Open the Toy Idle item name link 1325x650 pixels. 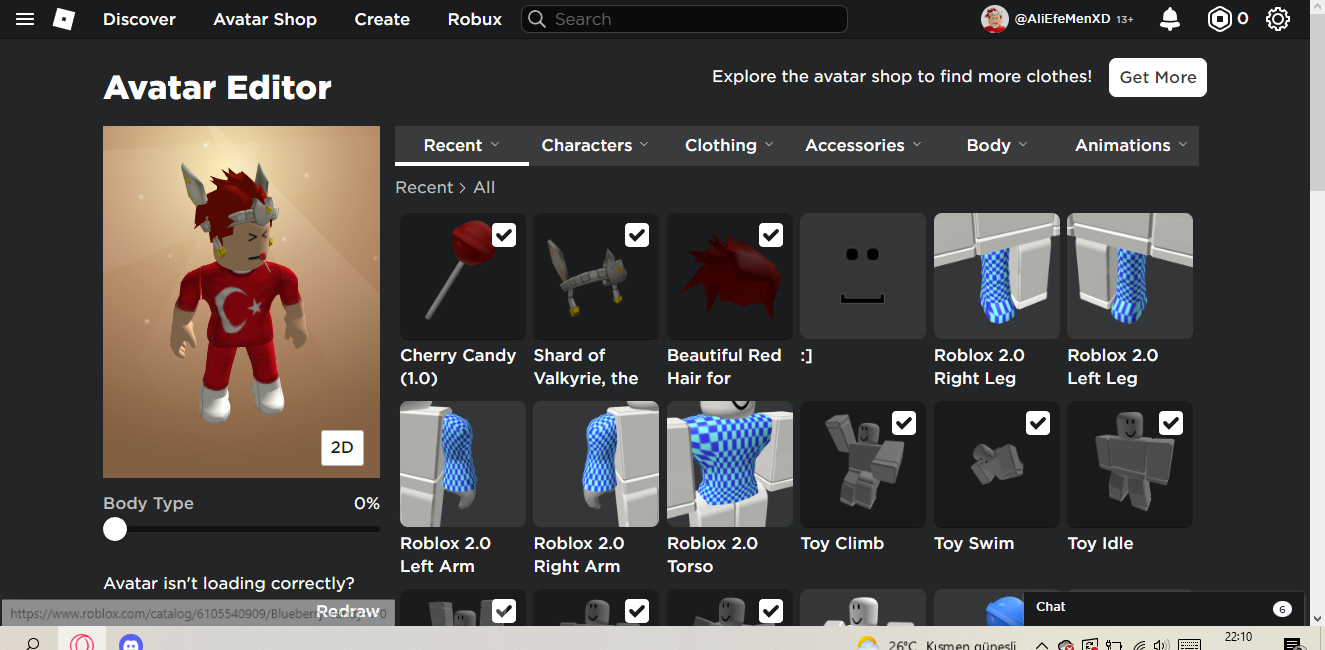1100,543
